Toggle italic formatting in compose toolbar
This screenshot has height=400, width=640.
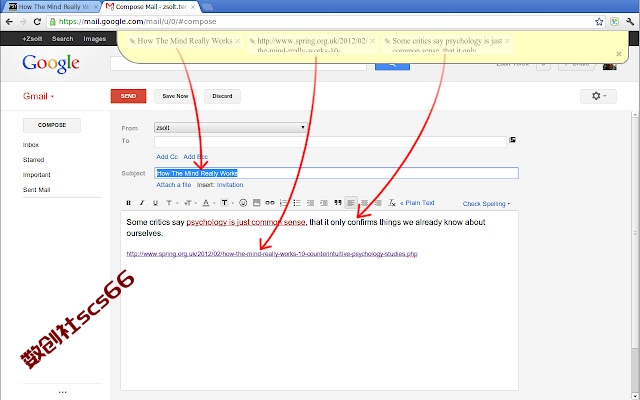point(142,203)
